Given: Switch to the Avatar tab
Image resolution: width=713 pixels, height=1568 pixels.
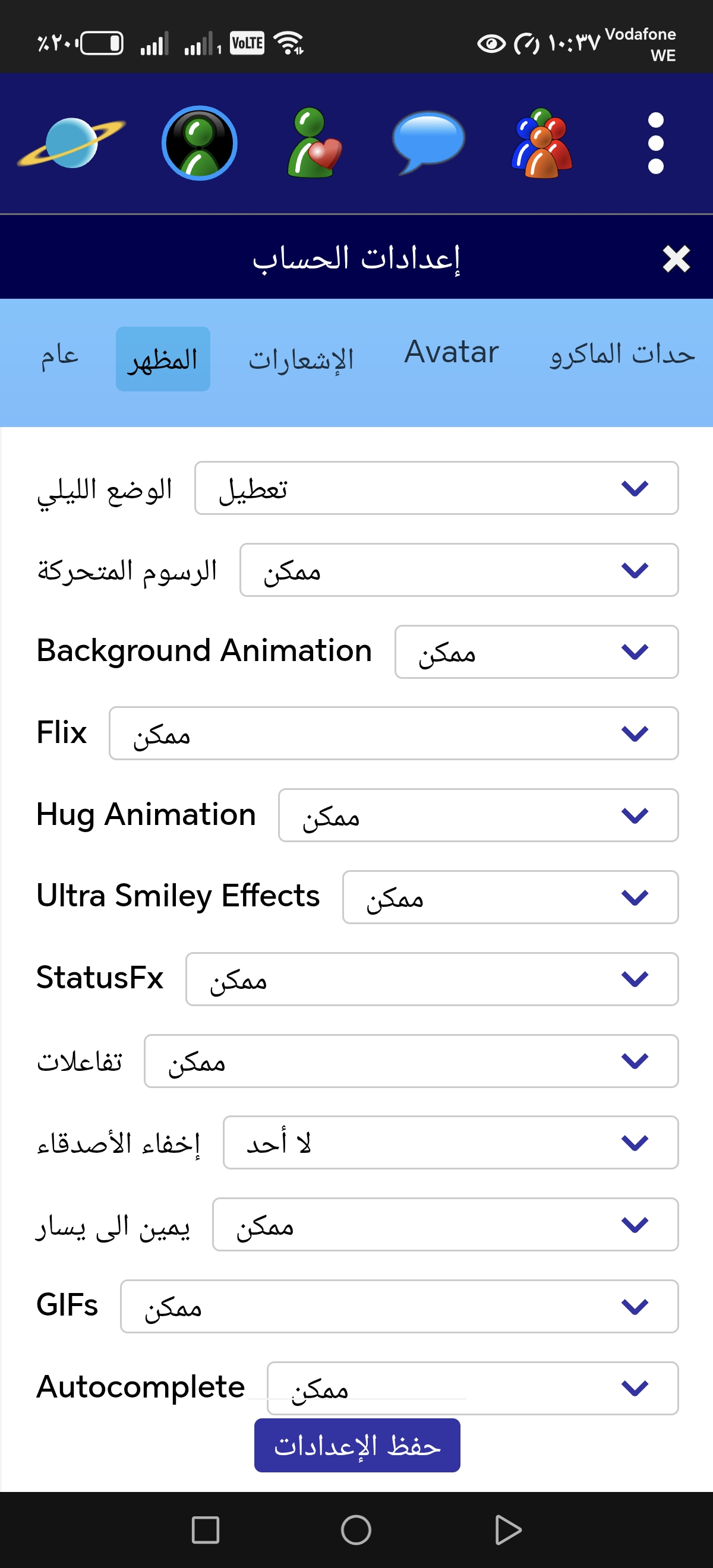Looking at the screenshot, I should 451,352.
